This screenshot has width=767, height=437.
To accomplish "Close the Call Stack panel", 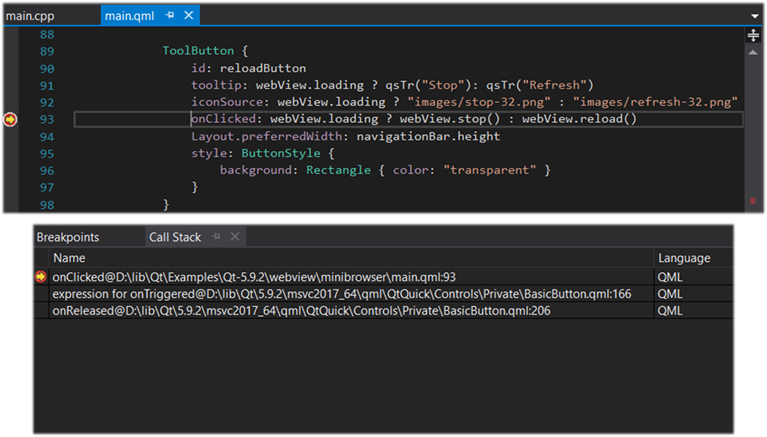I will 234,237.
